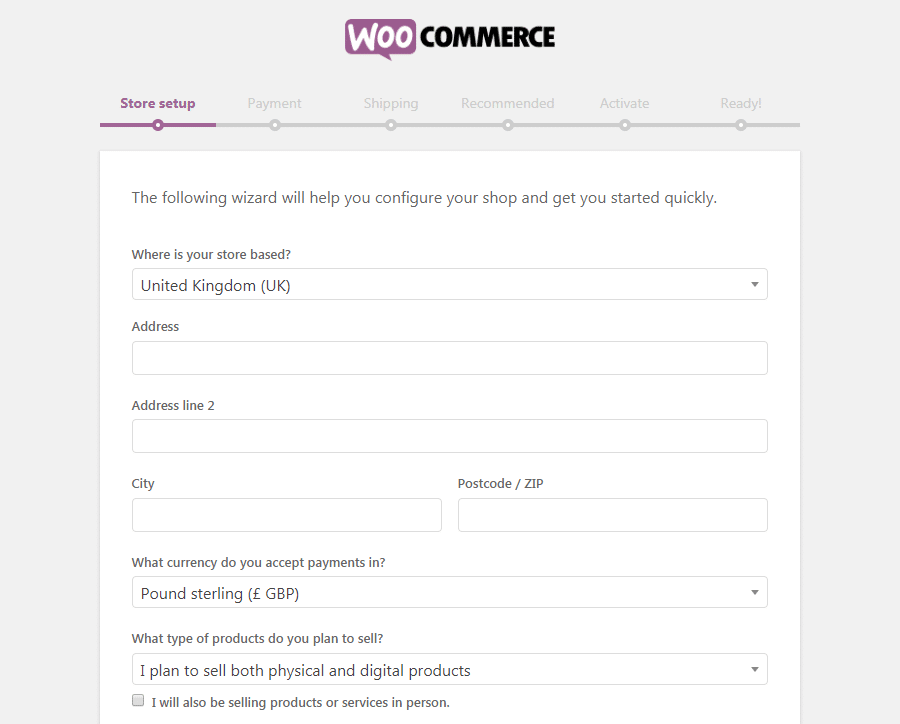Click the Recommended step dot
This screenshot has width=900, height=724.
click(508, 125)
